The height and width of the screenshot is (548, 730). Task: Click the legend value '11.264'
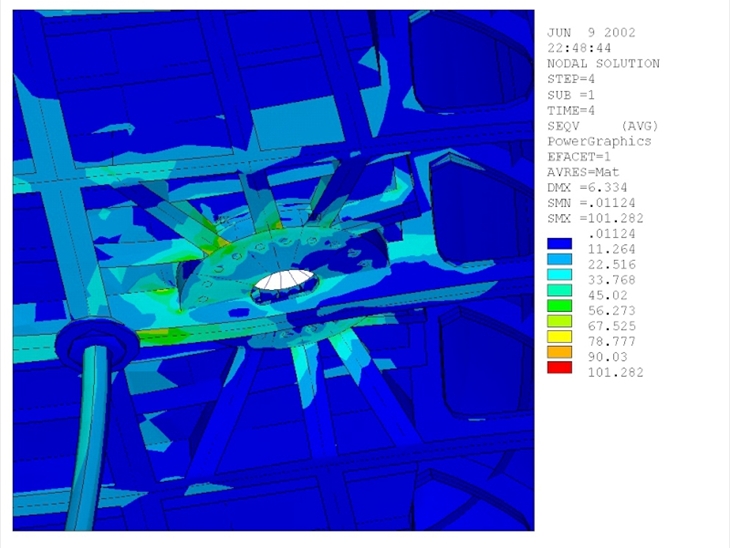click(611, 249)
